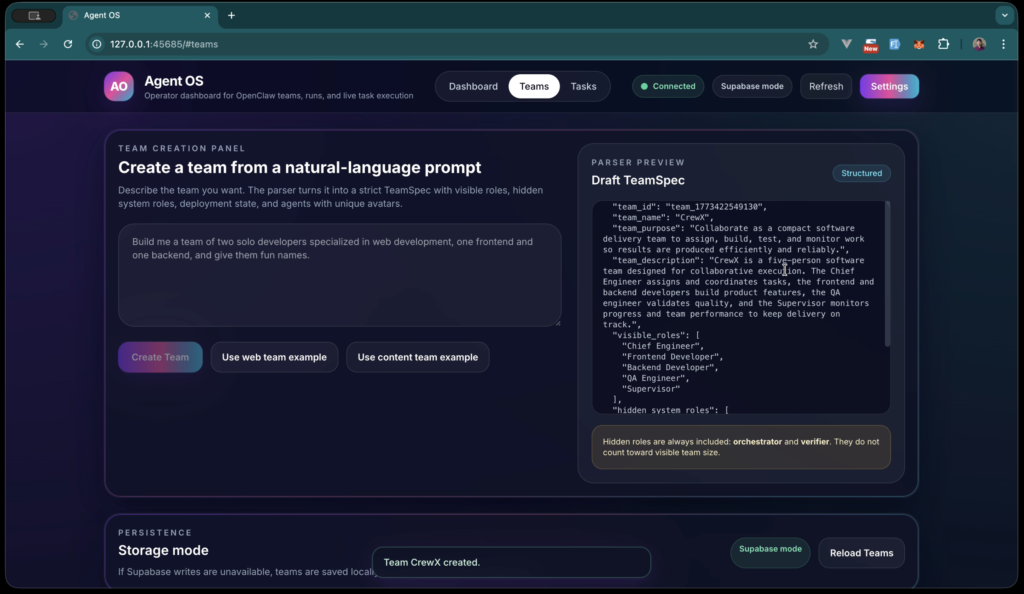Screen dimensions: 1024x594
Task: Open the browser extensions puzzle icon
Action: (x=944, y=44)
